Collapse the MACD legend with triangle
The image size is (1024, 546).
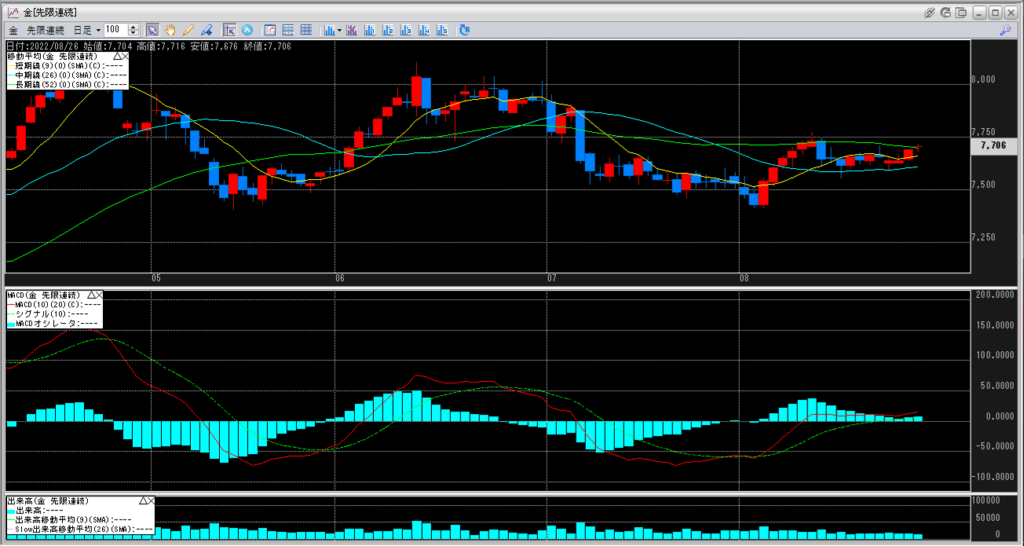[x=91, y=295]
